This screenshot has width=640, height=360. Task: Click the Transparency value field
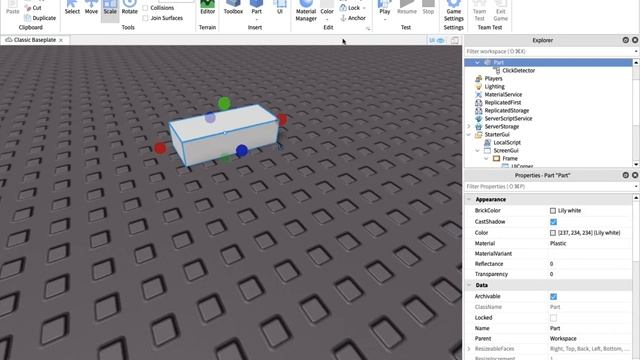click(590, 274)
